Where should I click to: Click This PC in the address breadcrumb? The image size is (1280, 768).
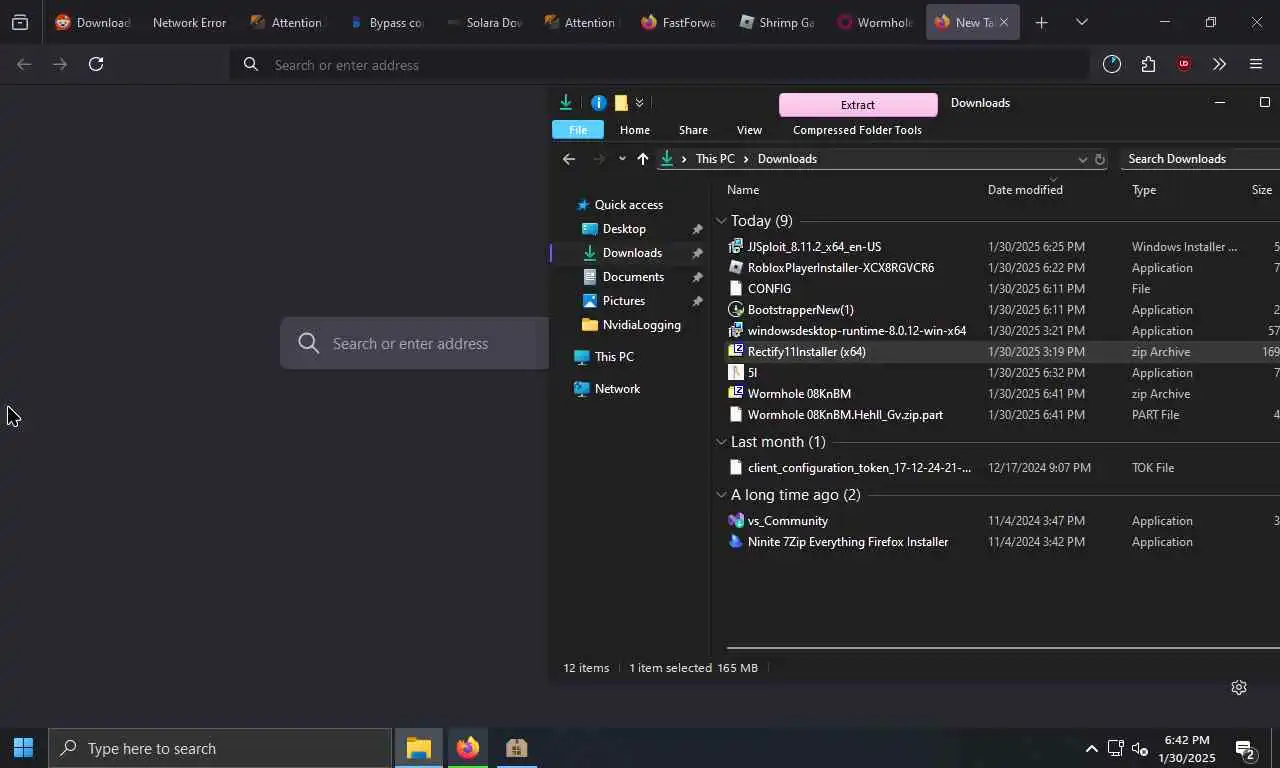tap(715, 159)
